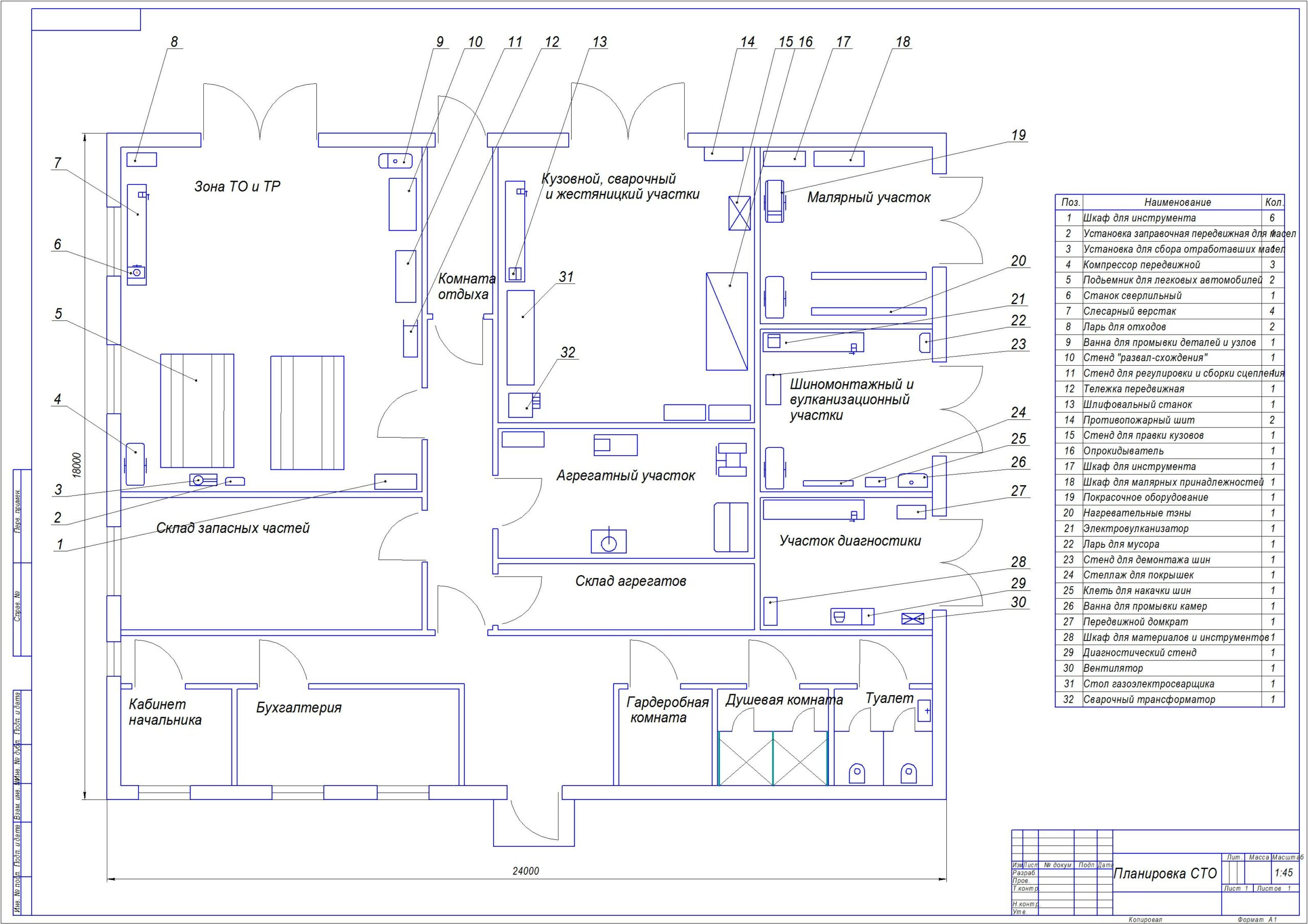Click the body straightening stand symbol labeled 15
This screenshot has height=924, width=1308.
(739, 212)
